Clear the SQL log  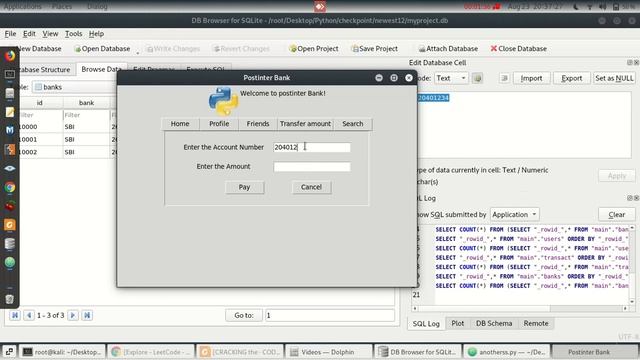coord(617,214)
